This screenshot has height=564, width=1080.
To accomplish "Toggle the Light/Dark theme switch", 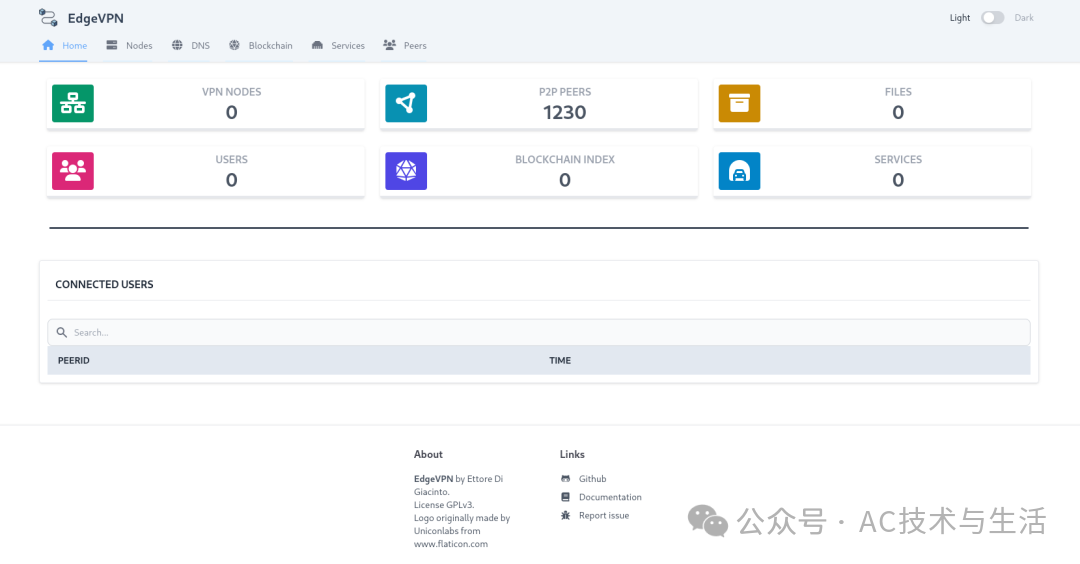I will pyautogui.click(x=992, y=18).
